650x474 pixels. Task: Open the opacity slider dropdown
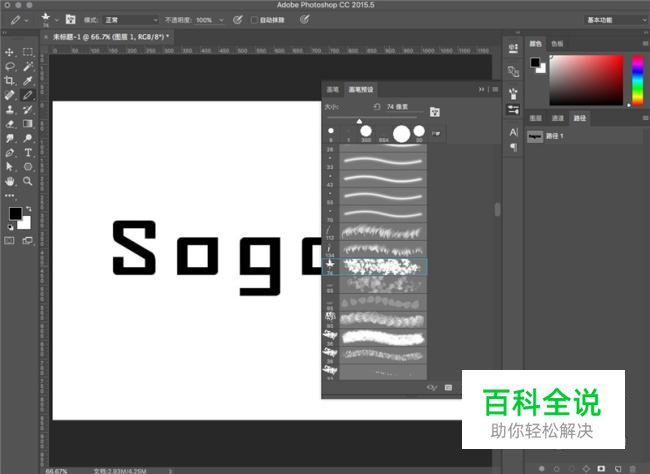[x=221, y=20]
